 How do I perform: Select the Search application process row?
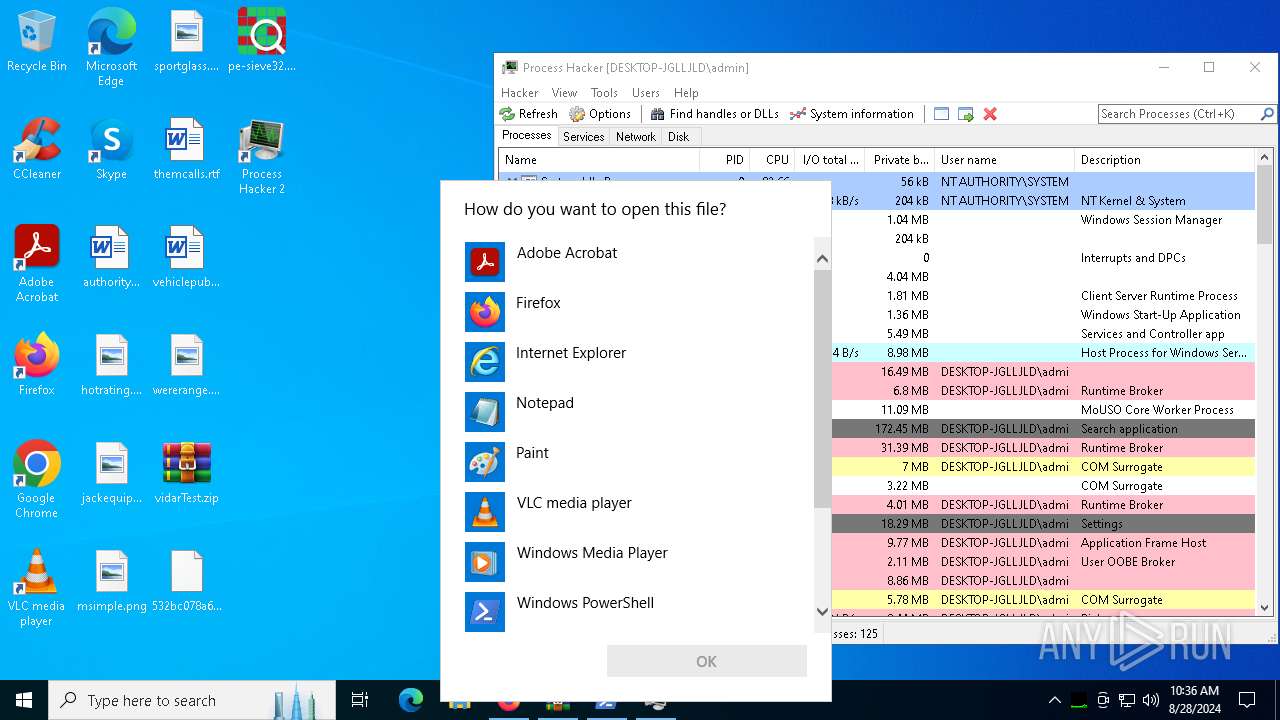pos(1043,429)
